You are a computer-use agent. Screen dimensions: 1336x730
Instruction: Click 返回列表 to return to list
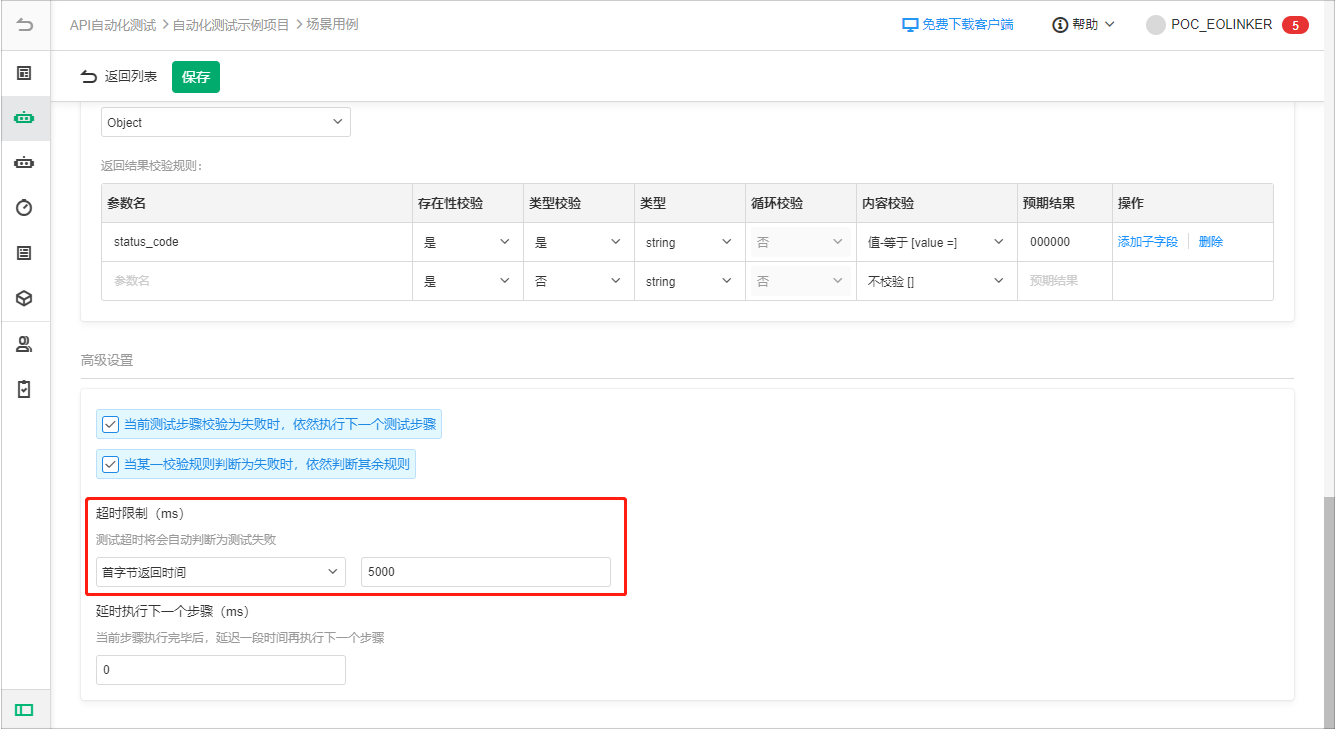tap(131, 76)
